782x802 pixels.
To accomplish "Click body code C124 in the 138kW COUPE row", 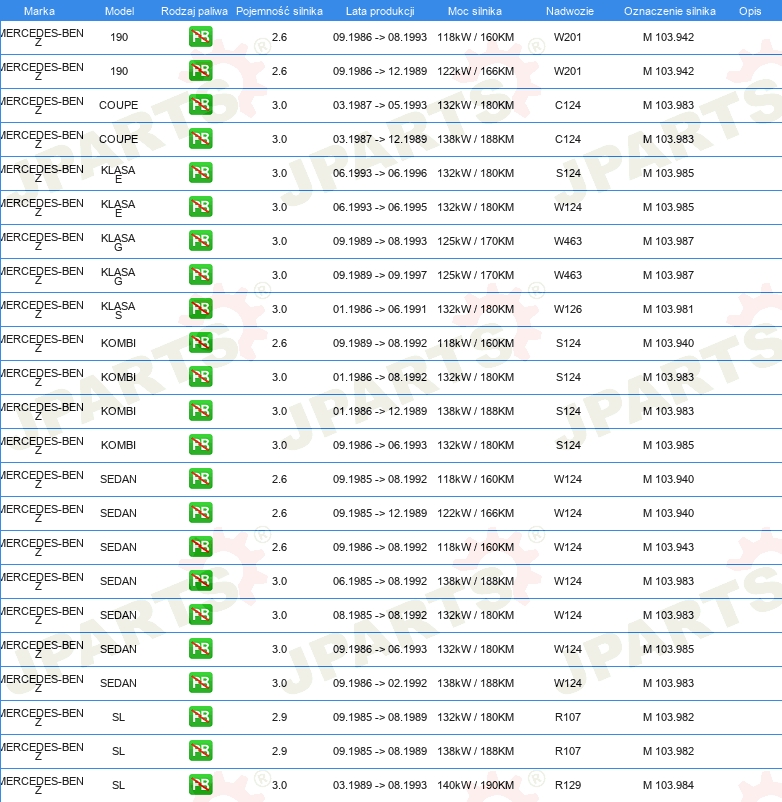I will [568, 139].
